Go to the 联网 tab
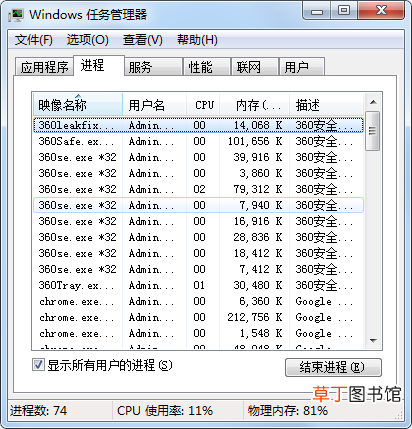 click(255, 67)
